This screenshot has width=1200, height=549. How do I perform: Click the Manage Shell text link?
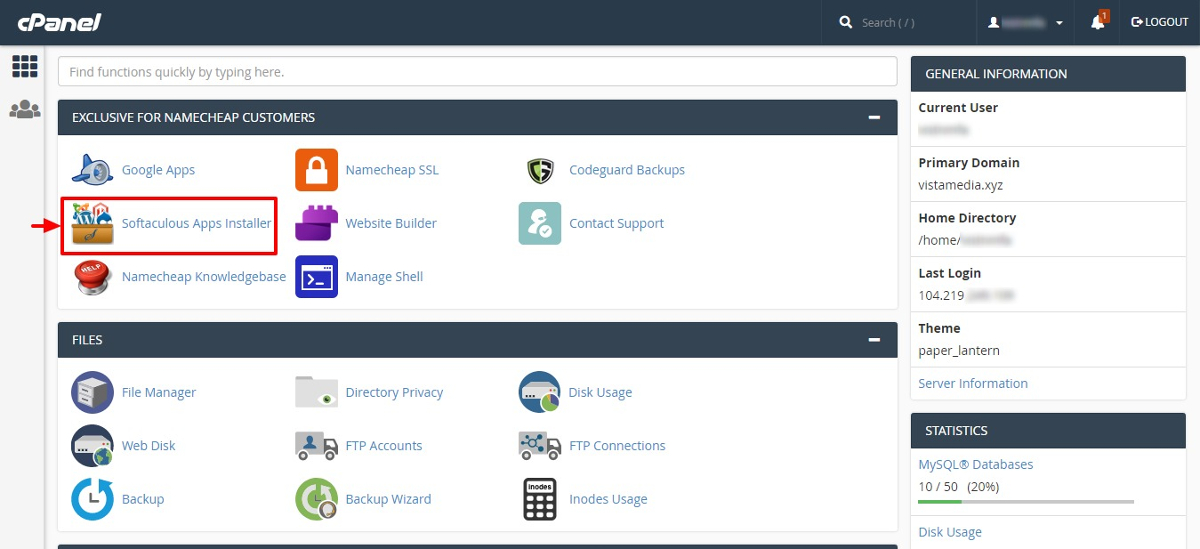pos(384,276)
